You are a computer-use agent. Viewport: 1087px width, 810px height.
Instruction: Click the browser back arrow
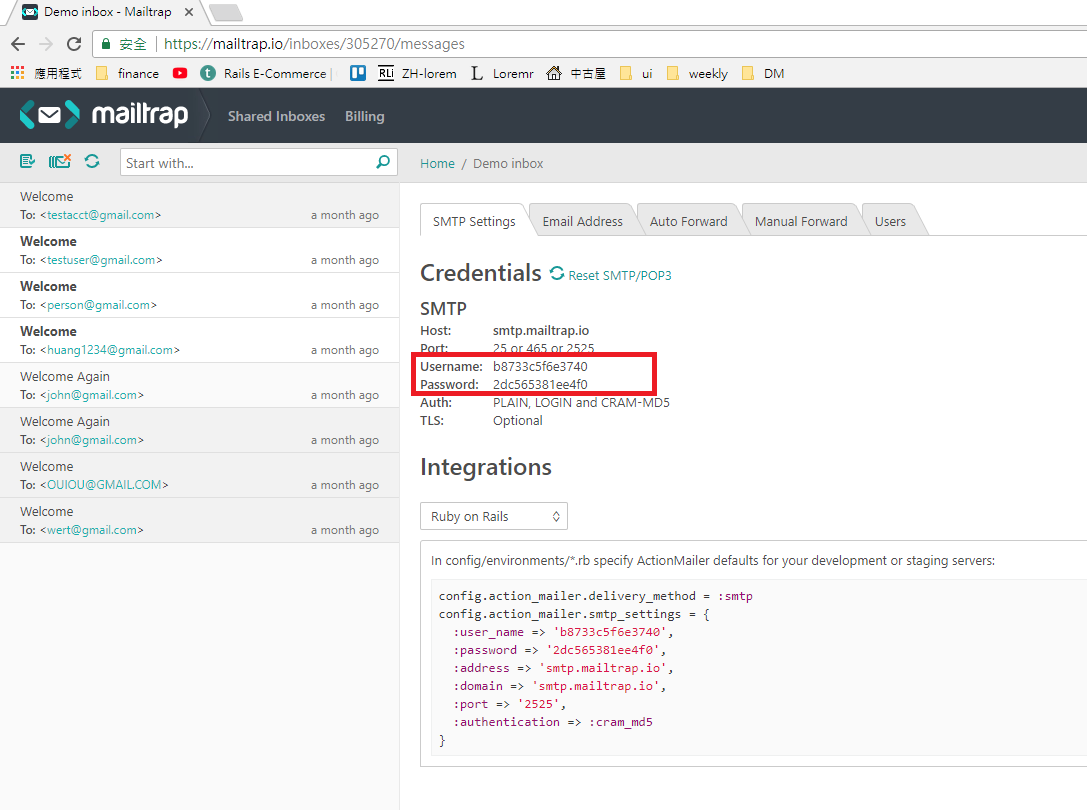pos(18,43)
